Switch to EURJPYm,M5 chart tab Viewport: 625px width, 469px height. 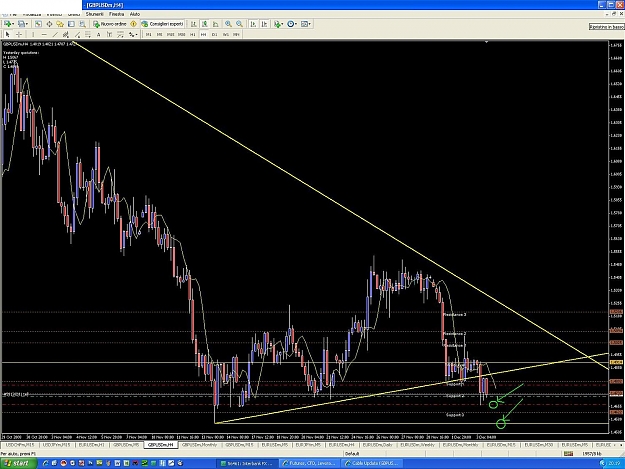[x=310, y=444]
